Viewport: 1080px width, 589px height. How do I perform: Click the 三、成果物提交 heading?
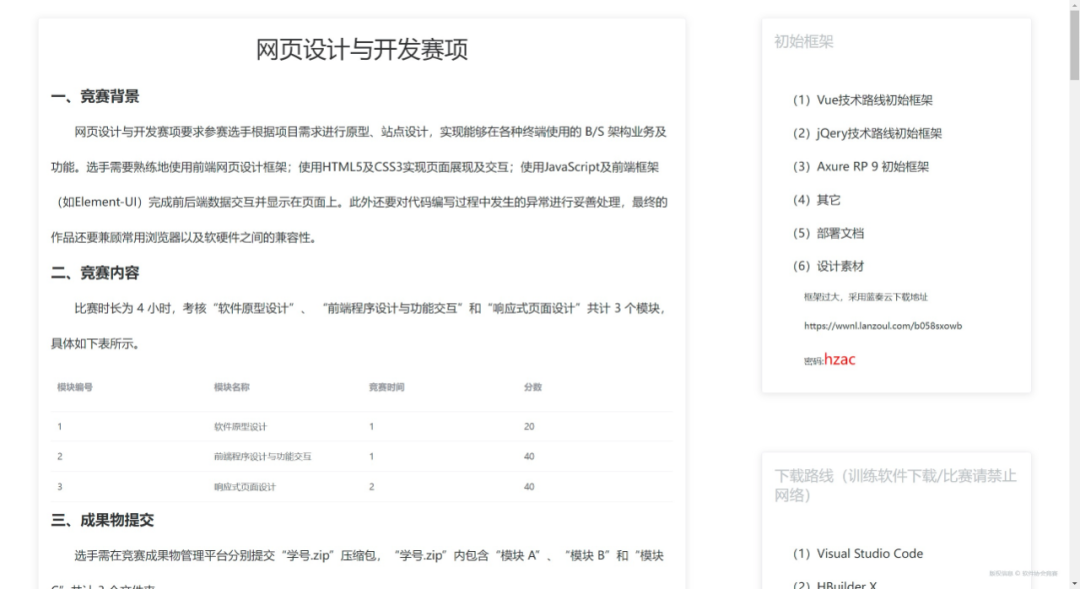click(x=105, y=520)
